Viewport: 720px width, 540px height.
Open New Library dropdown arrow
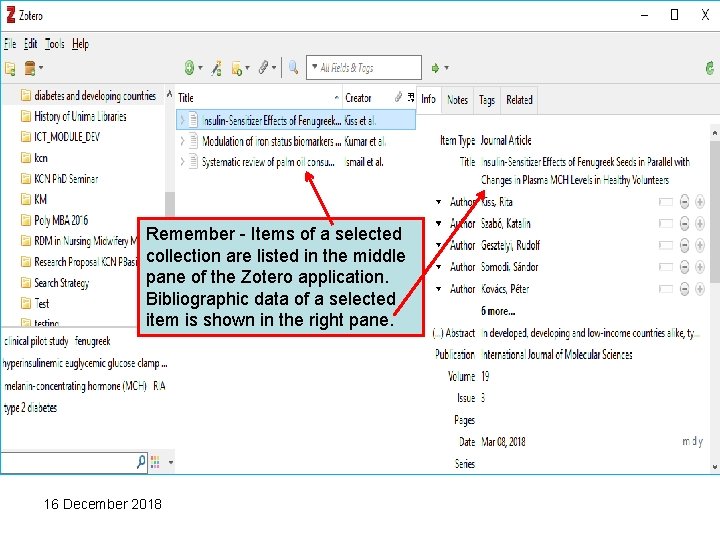coord(41,68)
